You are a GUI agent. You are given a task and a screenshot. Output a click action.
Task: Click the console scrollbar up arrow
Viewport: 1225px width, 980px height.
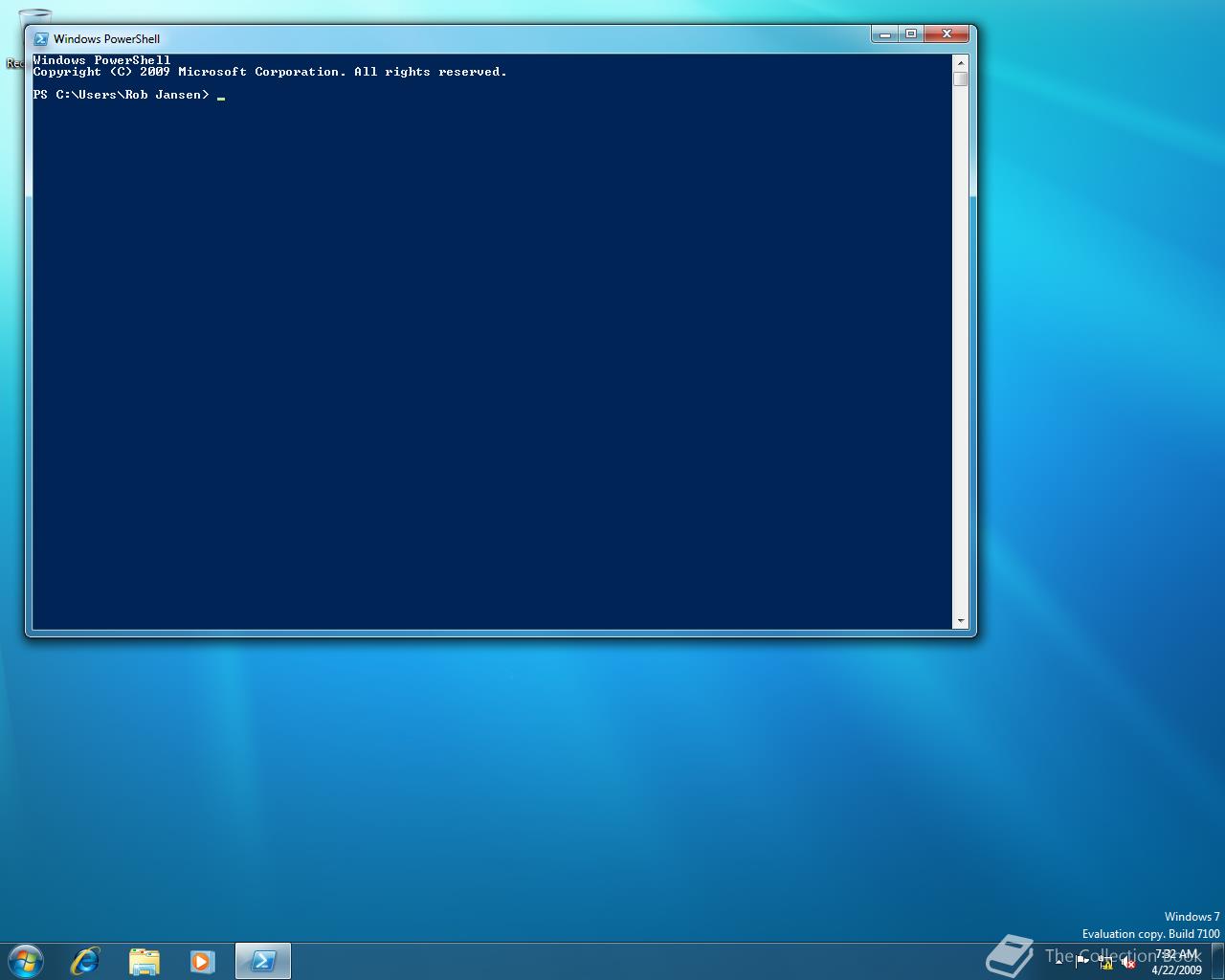tap(961, 63)
